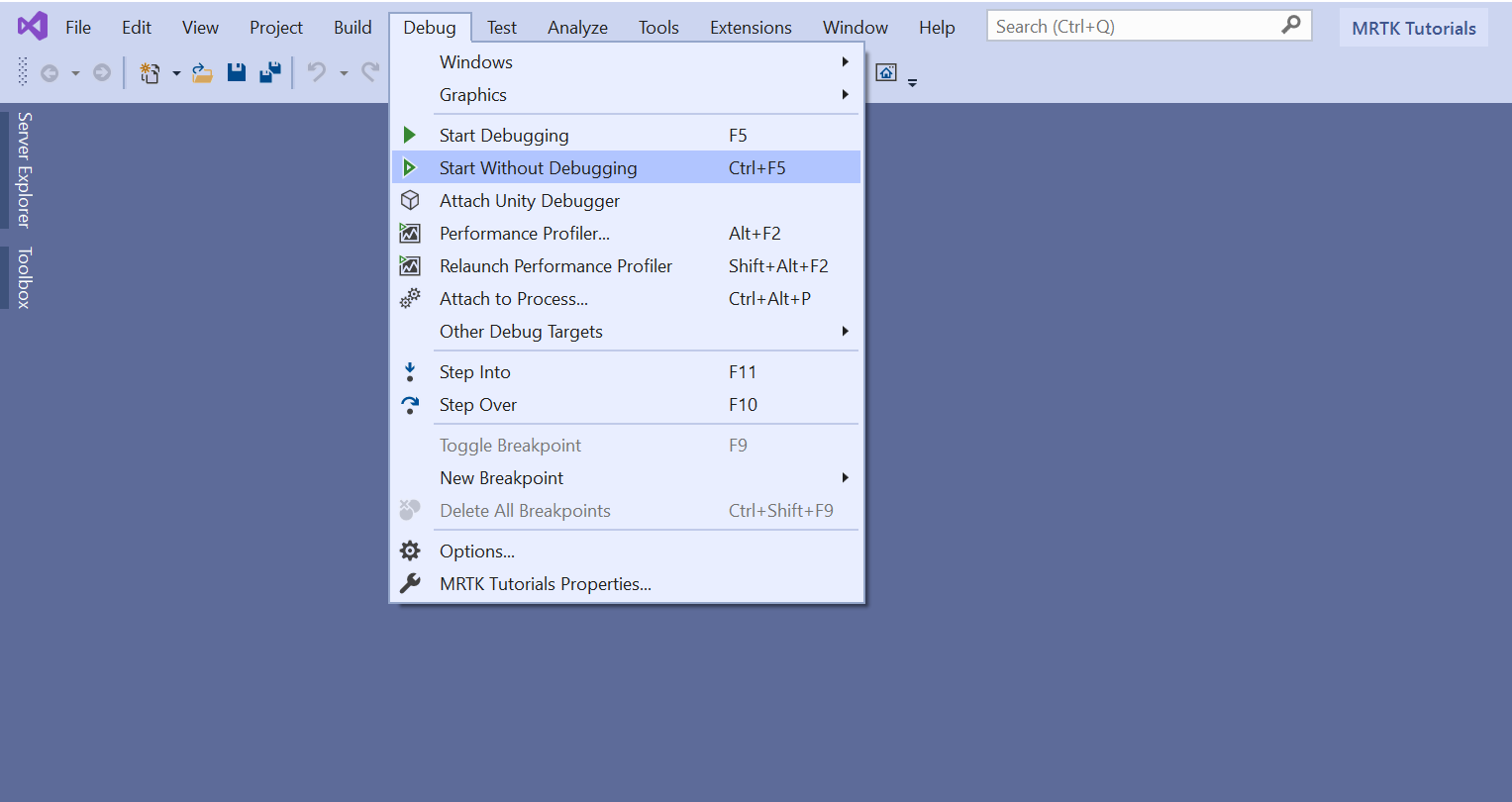Click the Save All icon
This screenshot has height=802, width=1512.
click(x=270, y=72)
